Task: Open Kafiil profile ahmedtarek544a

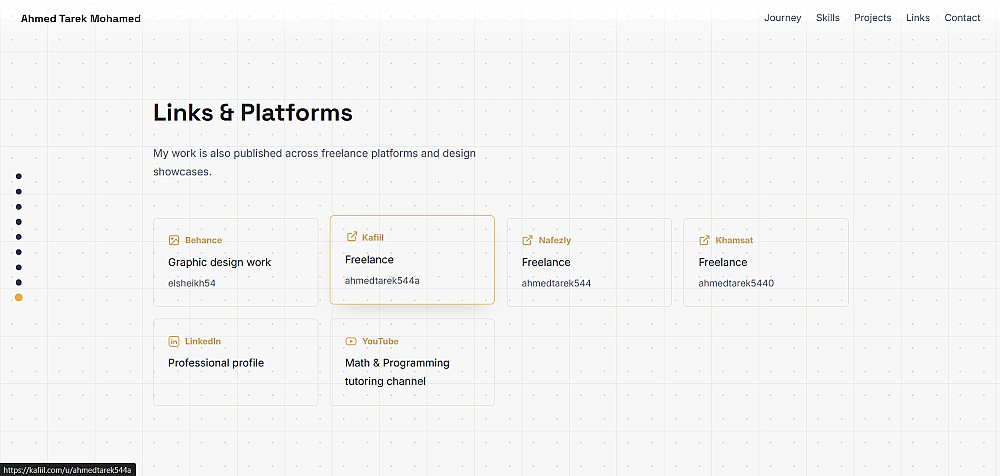Action: pos(412,260)
